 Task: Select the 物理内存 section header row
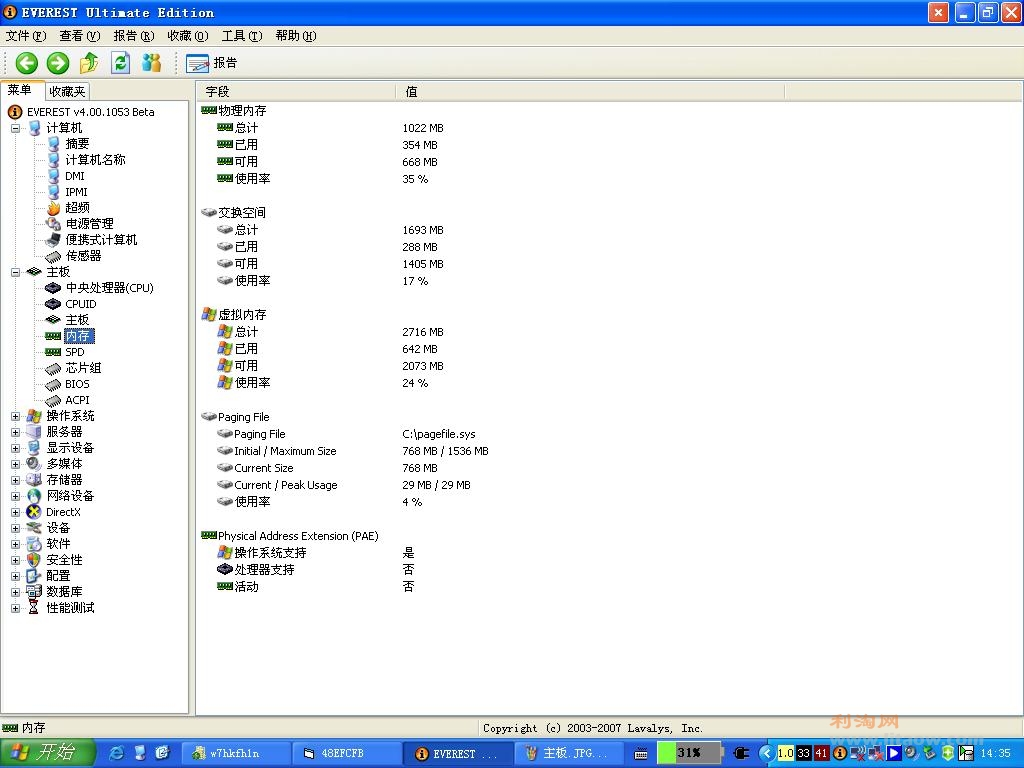pos(234,111)
